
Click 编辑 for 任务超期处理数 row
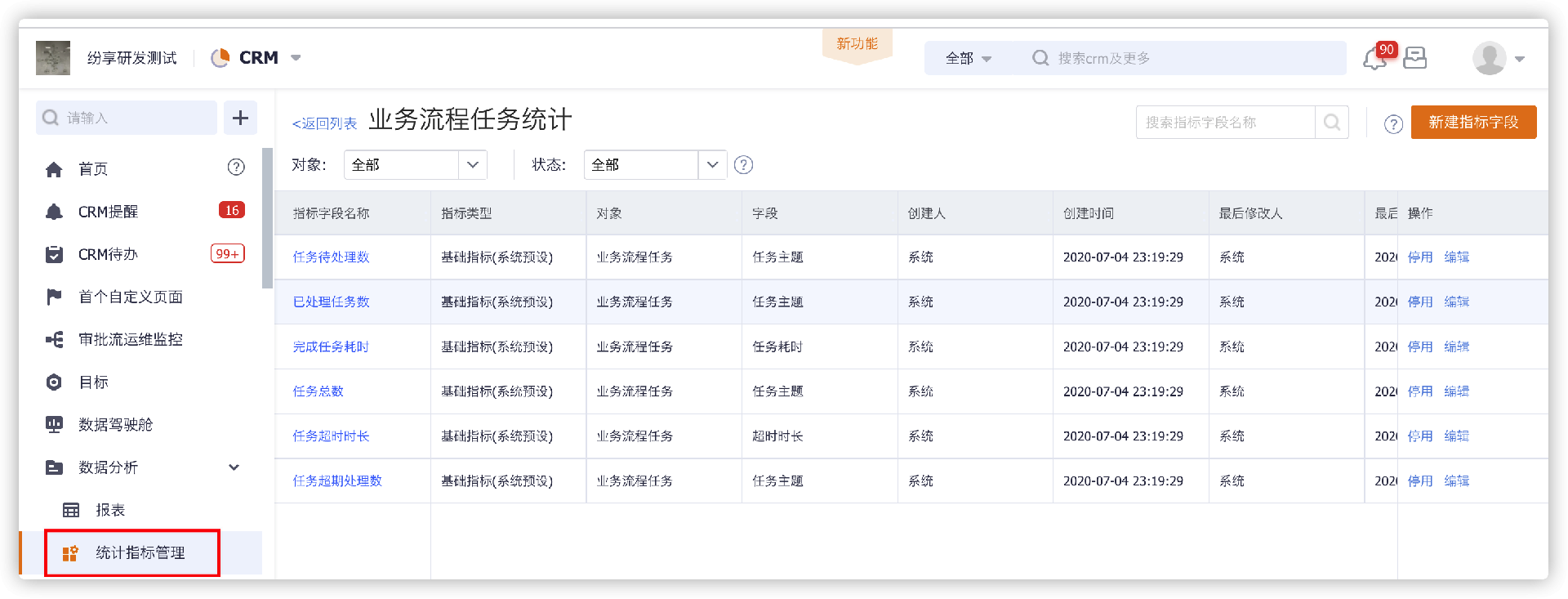(x=1457, y=481)
